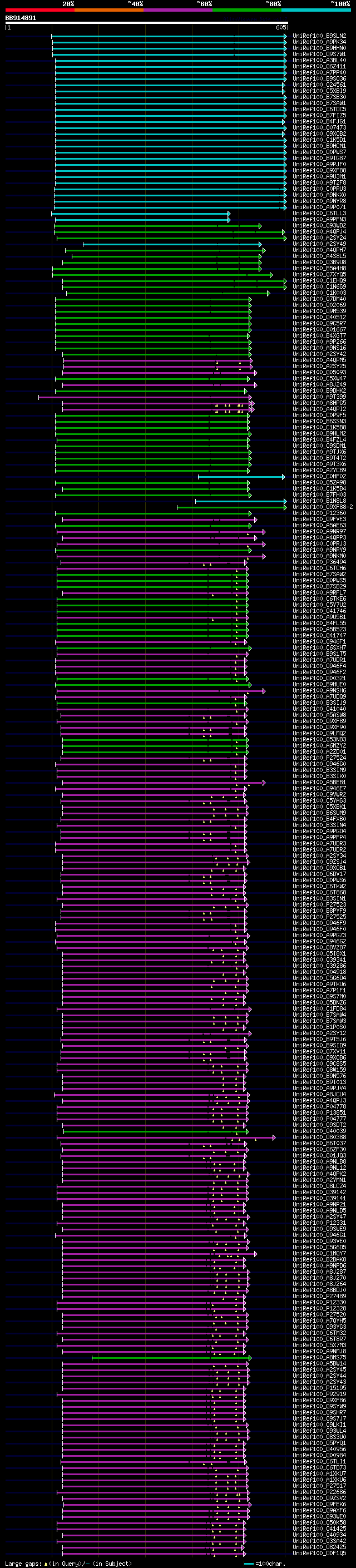Click UniRef100_Q9FEK6 label
The height and width of the screenshot is (1568, 356).
tap(319, 1504)
